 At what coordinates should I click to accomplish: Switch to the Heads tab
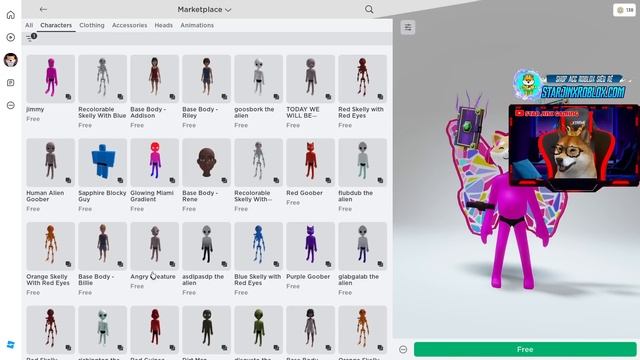point(163,25)
